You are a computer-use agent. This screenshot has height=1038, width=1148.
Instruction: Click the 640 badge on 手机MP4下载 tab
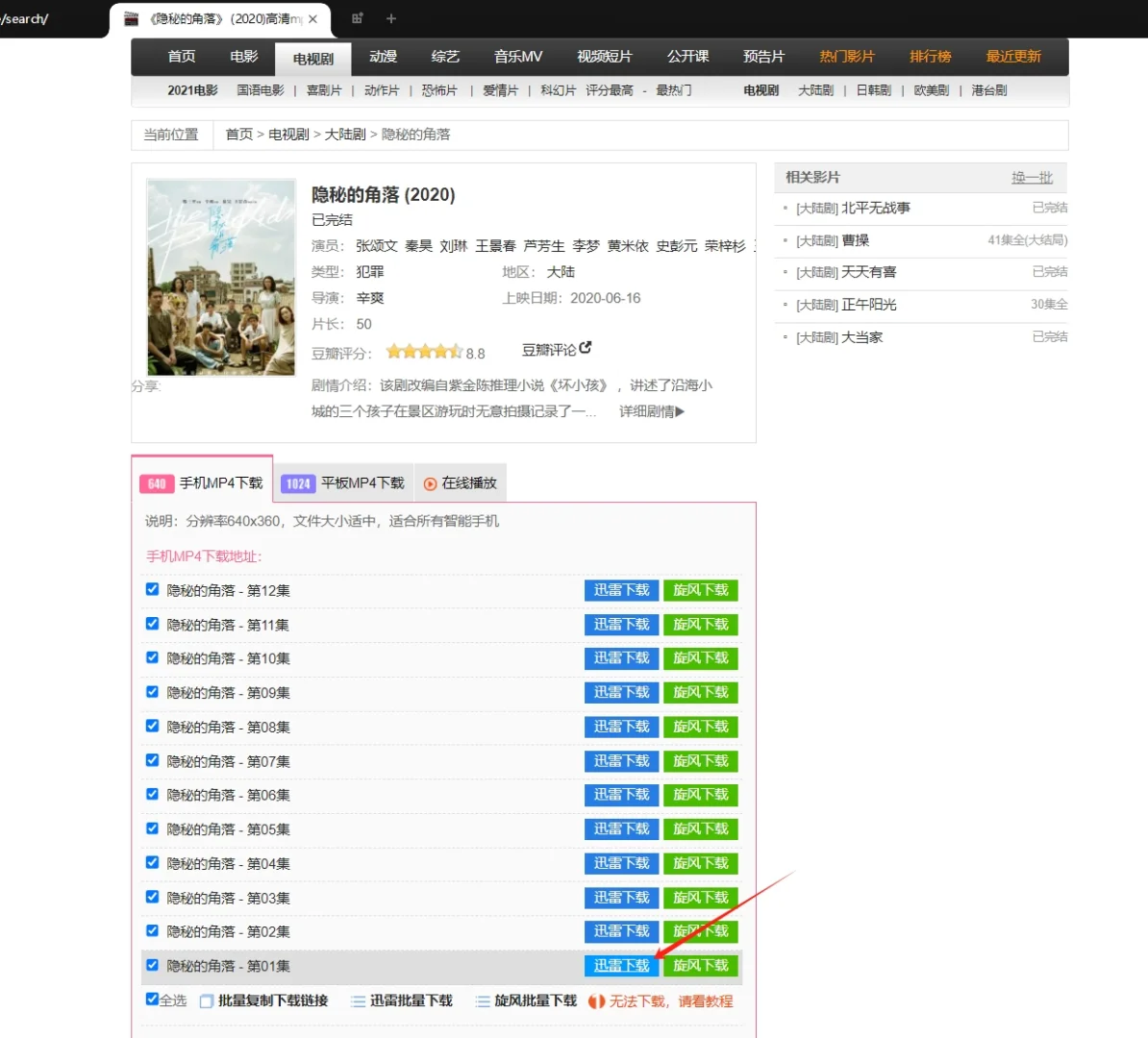[x=157, y=483]
